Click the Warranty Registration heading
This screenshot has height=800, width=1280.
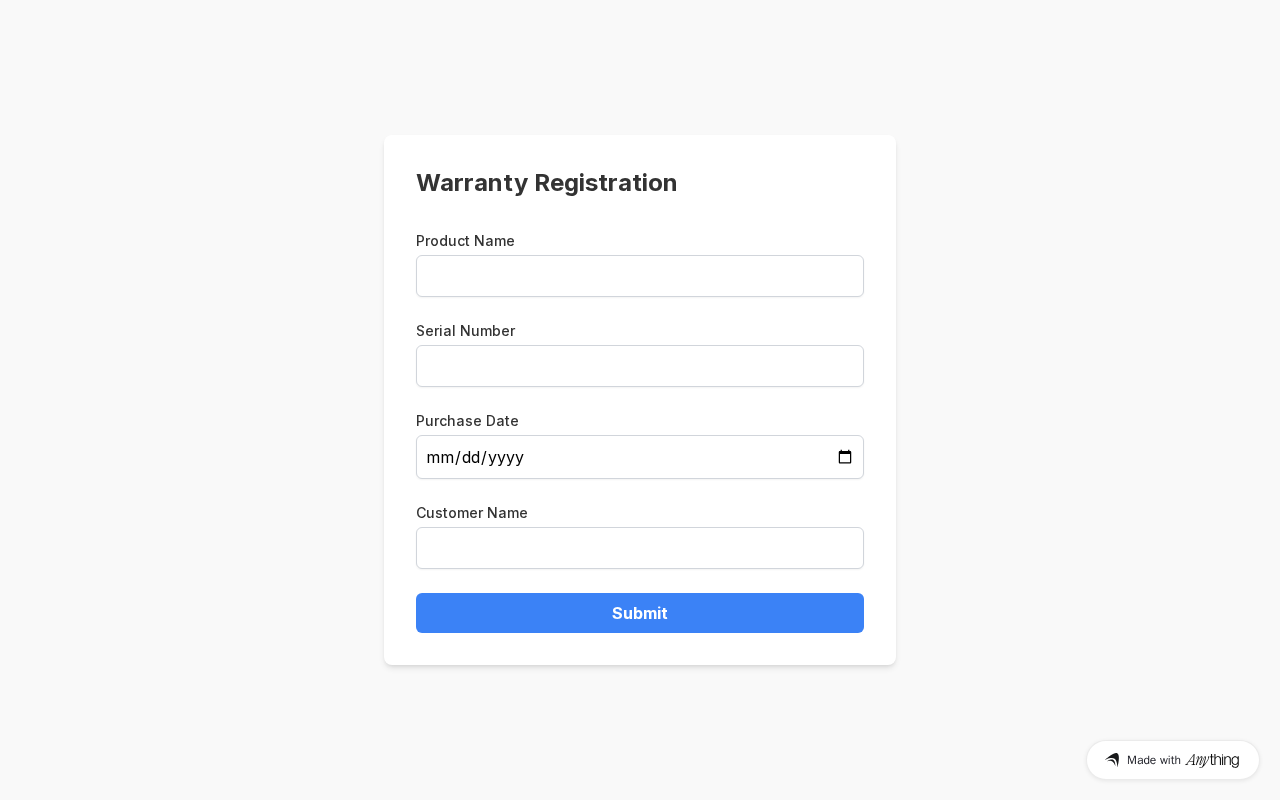(x=546, y=183)
